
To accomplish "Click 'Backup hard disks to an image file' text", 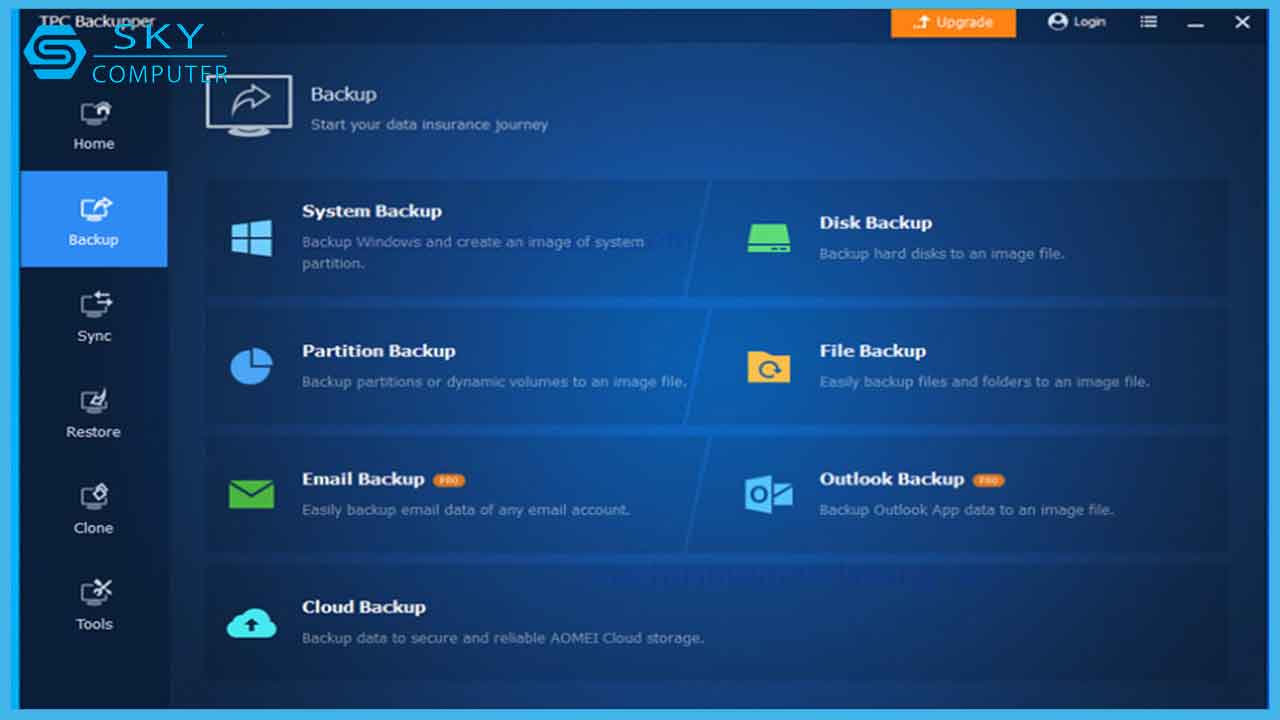I will pos(942,254).
